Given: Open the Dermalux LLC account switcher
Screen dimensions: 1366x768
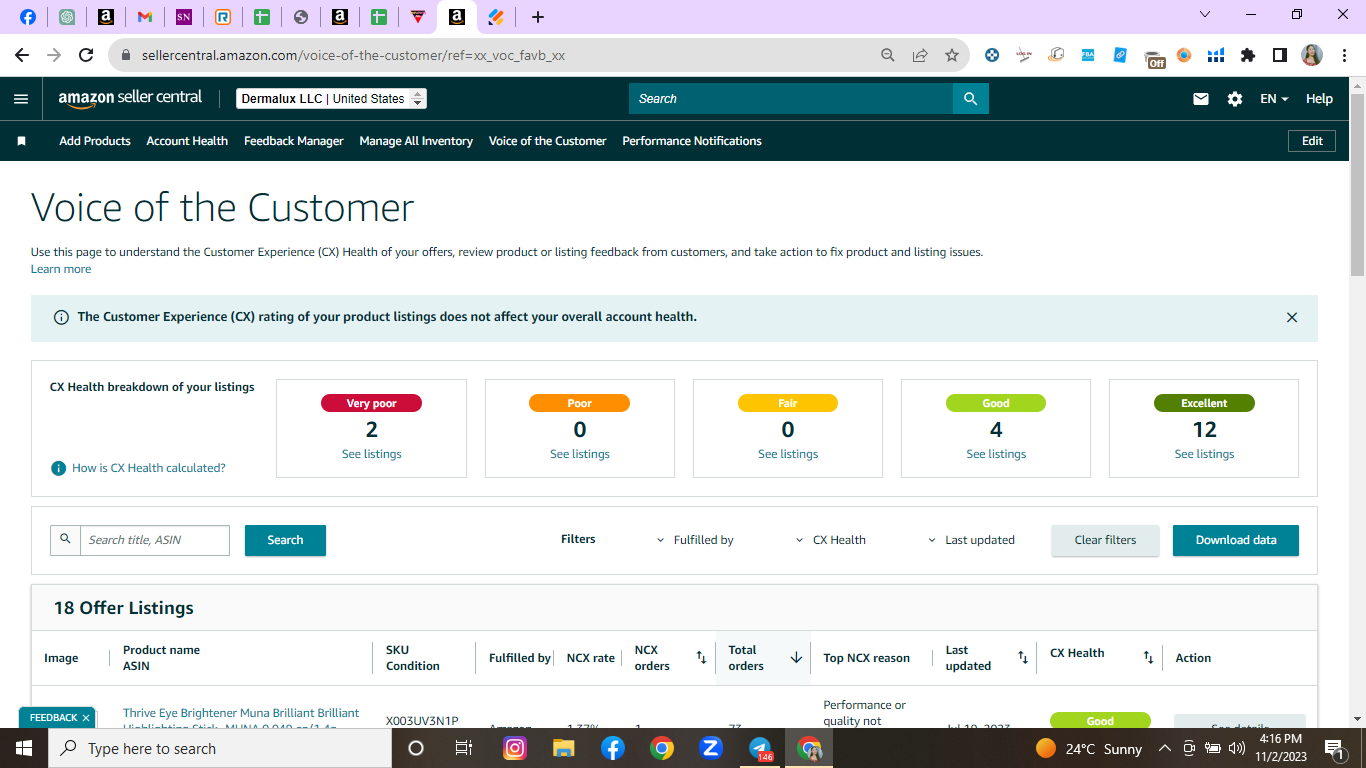Looking at the screenshot, I should (332, 99).
